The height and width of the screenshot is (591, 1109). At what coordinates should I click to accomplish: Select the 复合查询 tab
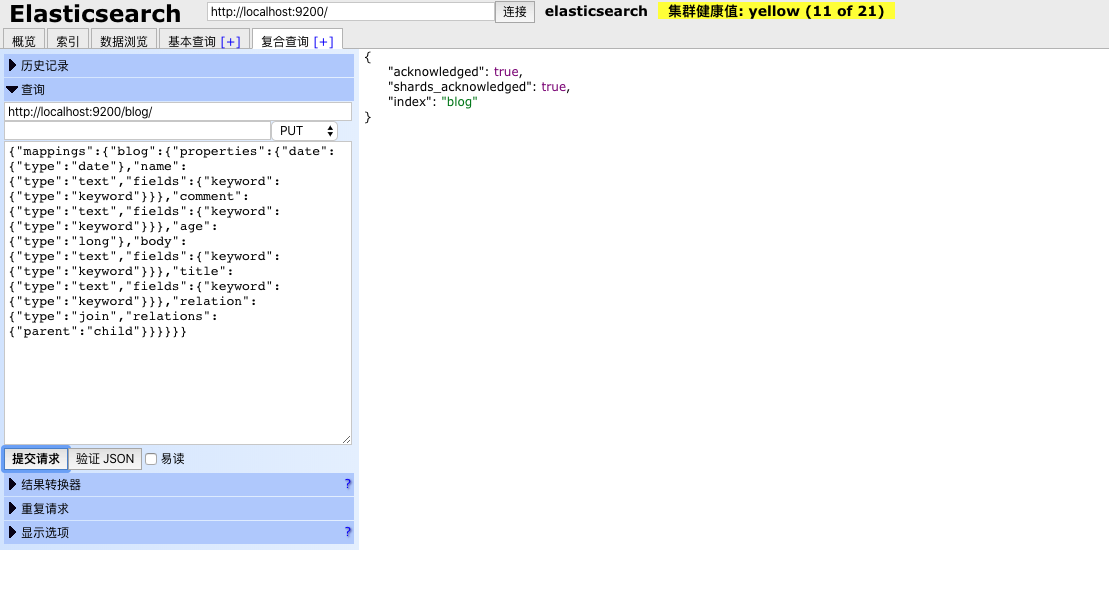(285, 41)
